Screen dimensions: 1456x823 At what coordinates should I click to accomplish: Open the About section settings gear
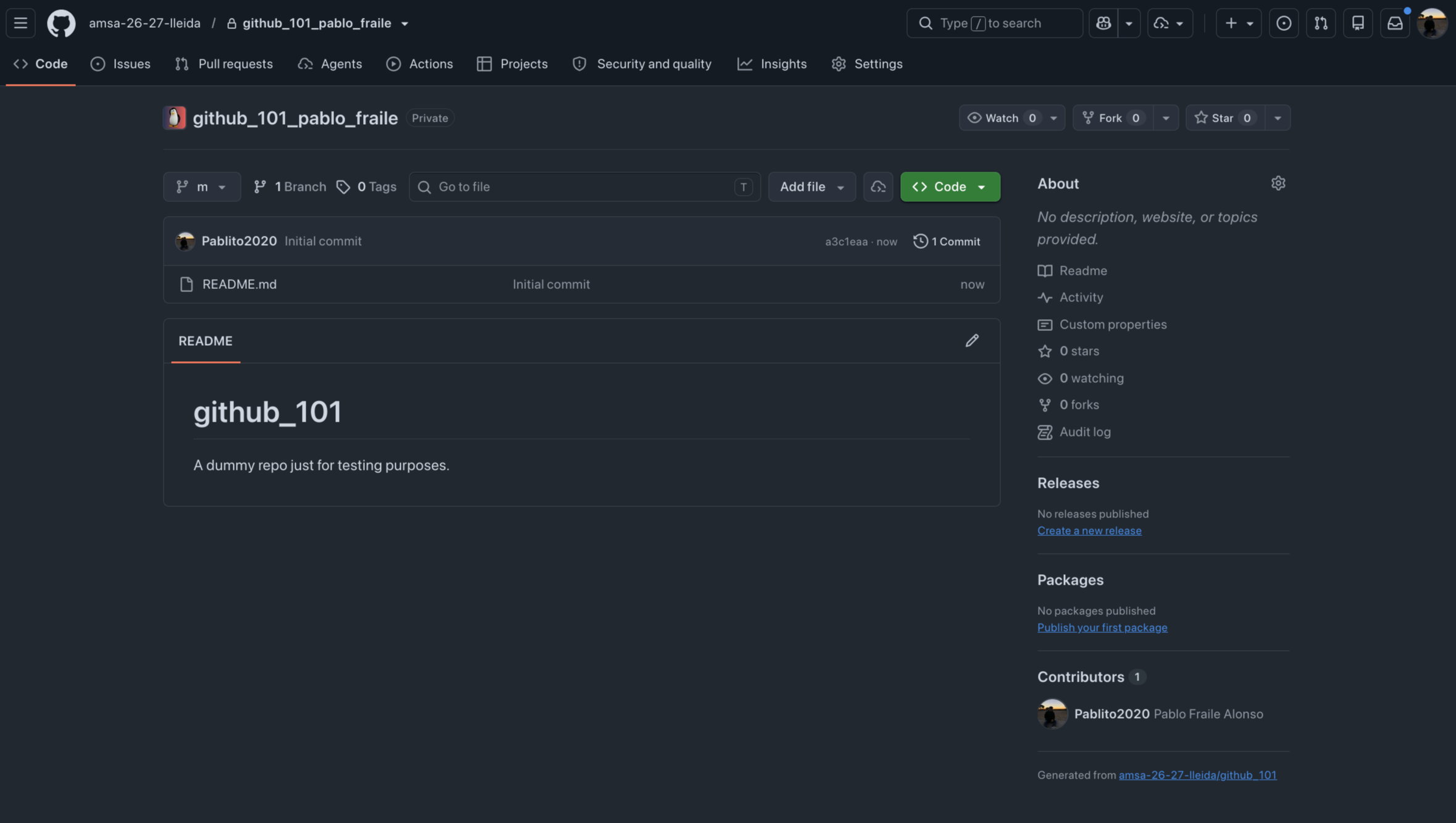(x=1278, y=183)
